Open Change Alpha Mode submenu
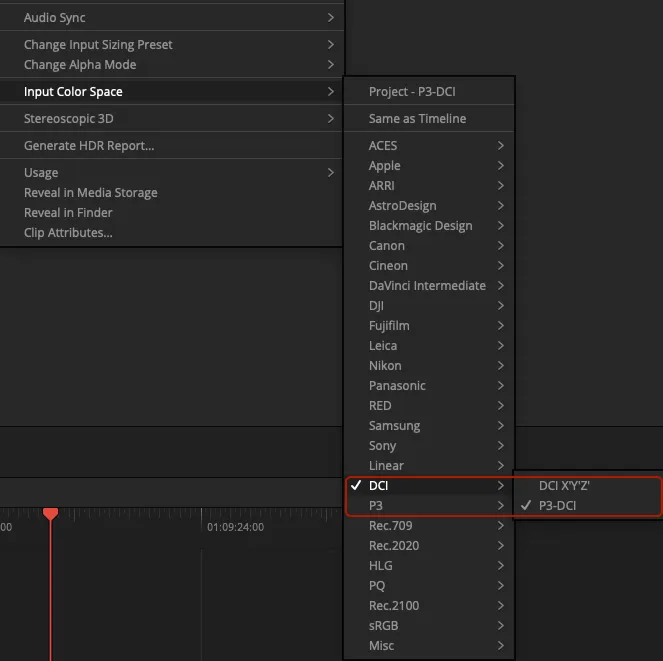The height and width of the screenshot is (661, 663). click(x=80, y=65)
